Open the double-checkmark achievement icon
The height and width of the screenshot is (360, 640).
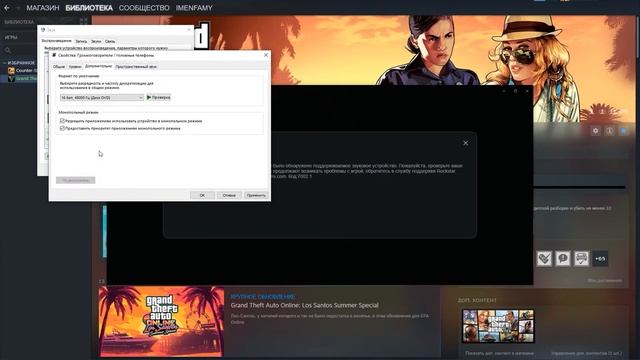[544, 258]
